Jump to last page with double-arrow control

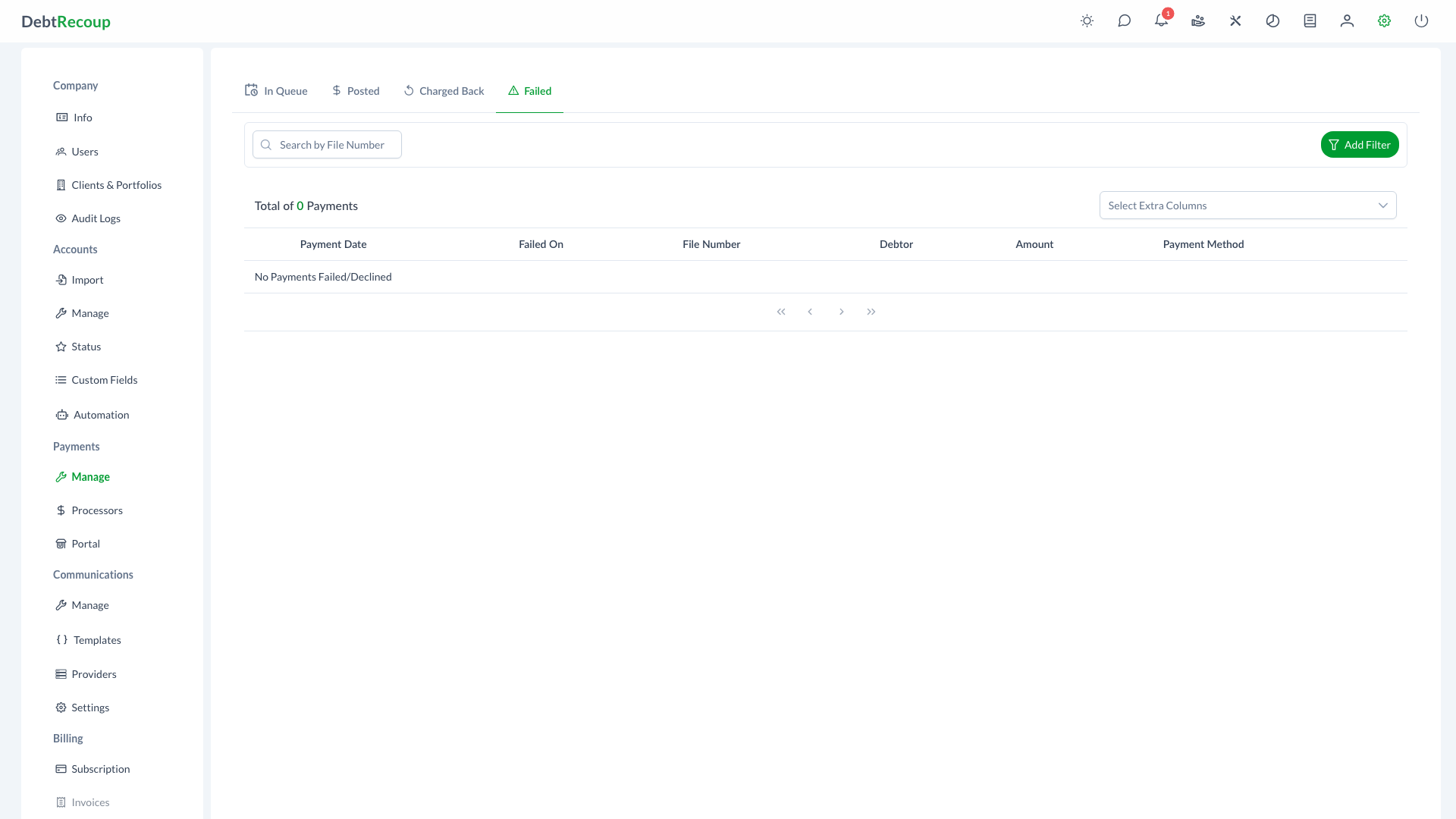coord(871,311)
